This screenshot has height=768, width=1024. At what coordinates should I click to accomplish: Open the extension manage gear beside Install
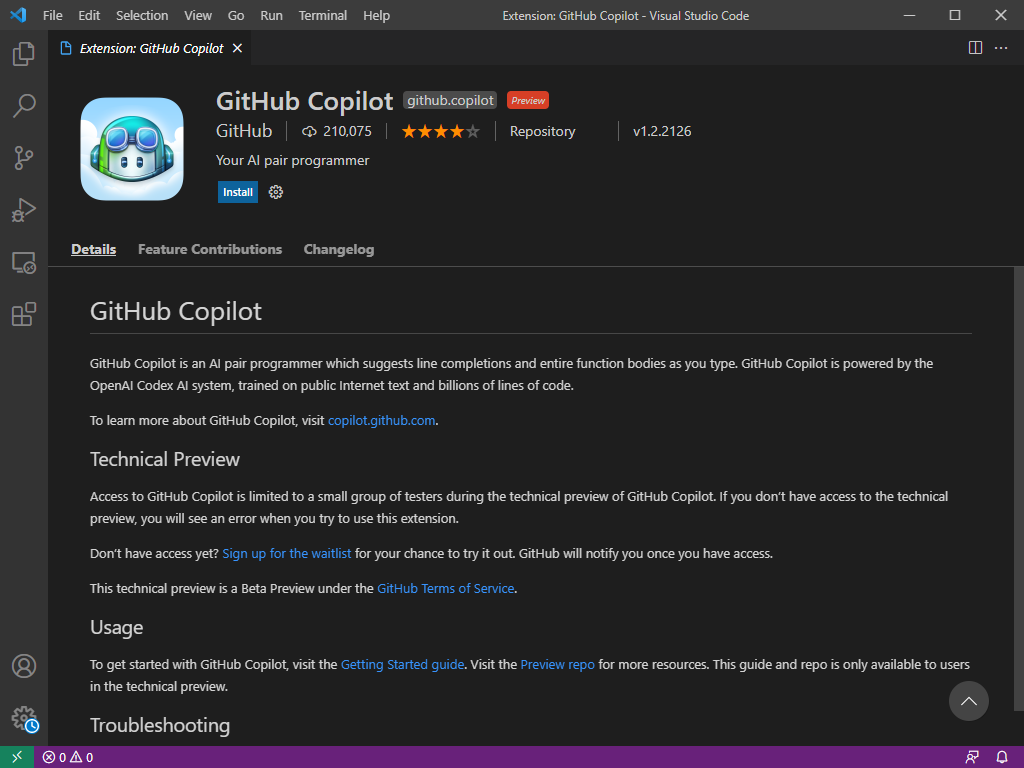point(276,192)
